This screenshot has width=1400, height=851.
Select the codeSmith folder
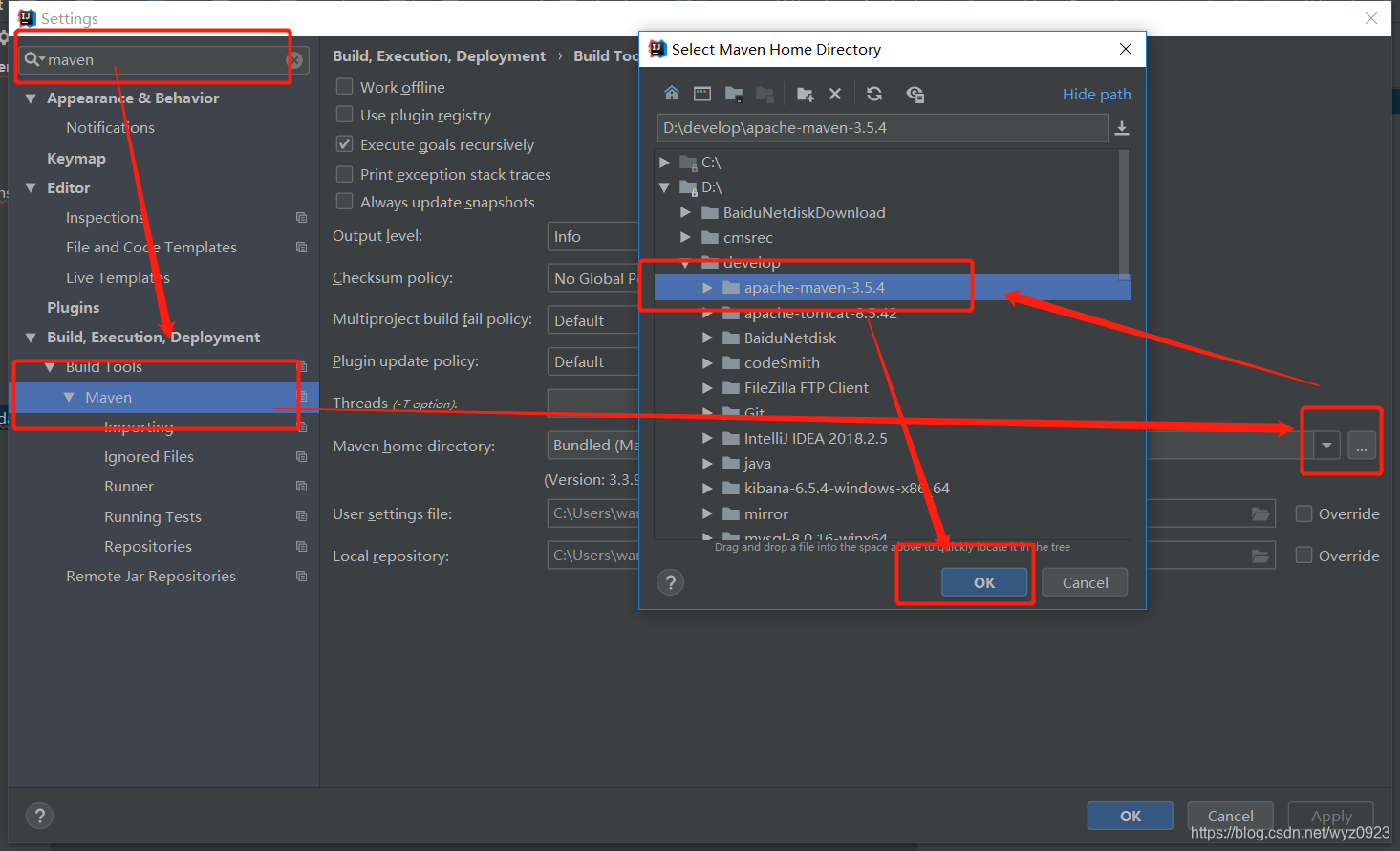[782, 363]
